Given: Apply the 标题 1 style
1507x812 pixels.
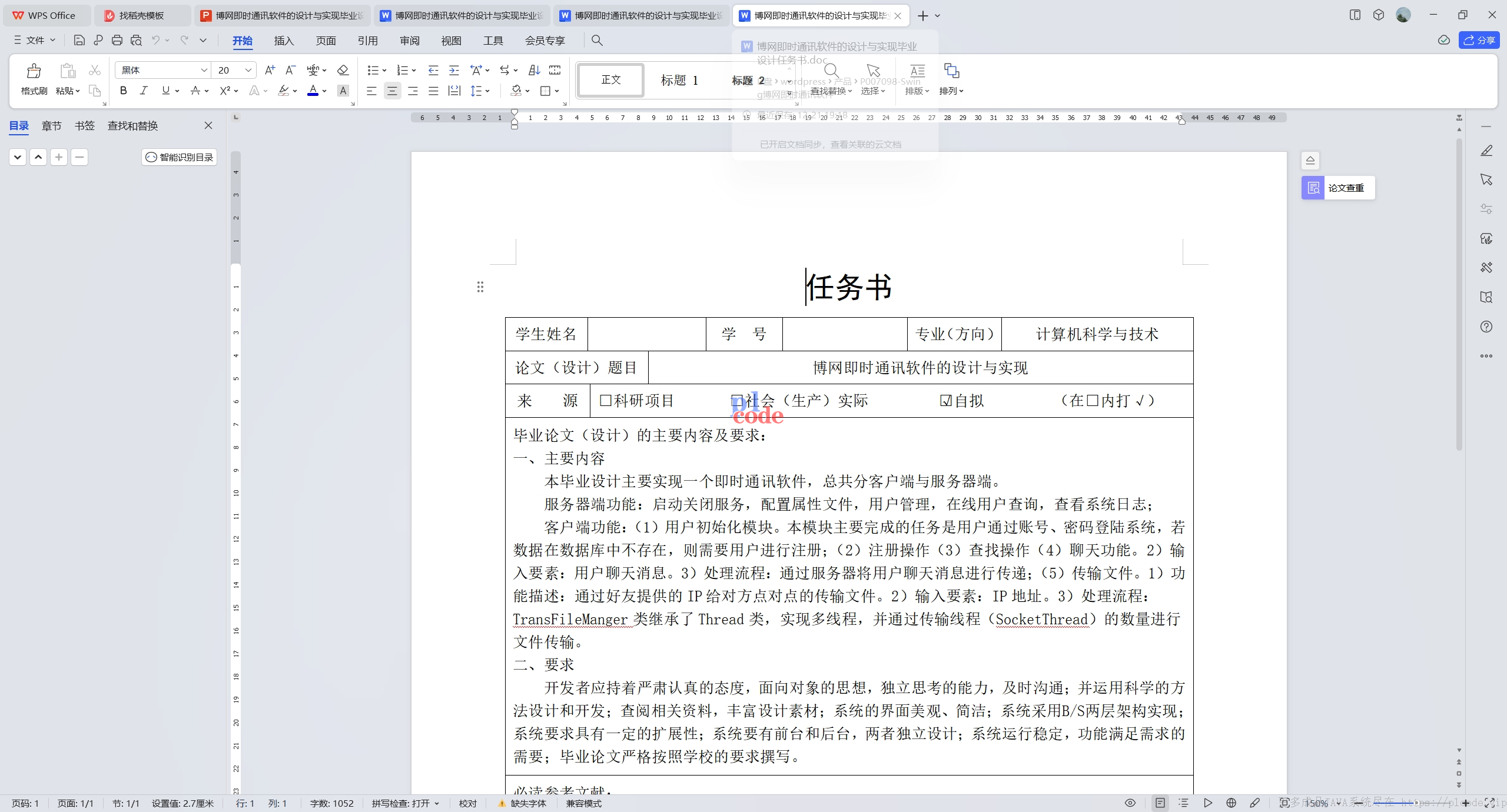Looking at the screenshot, I should click(679, 79).
